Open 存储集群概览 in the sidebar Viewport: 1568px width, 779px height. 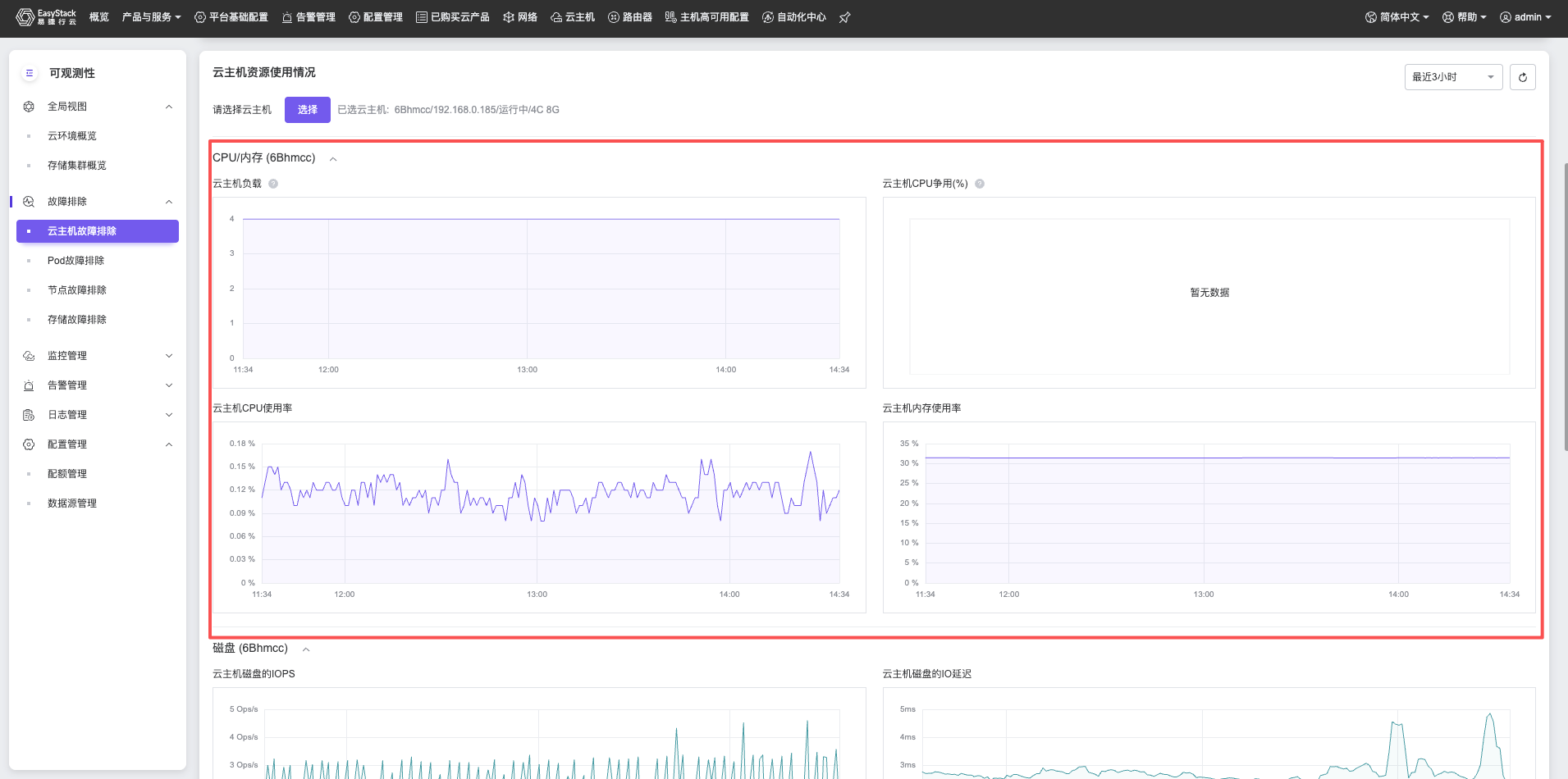pos(77,166)
